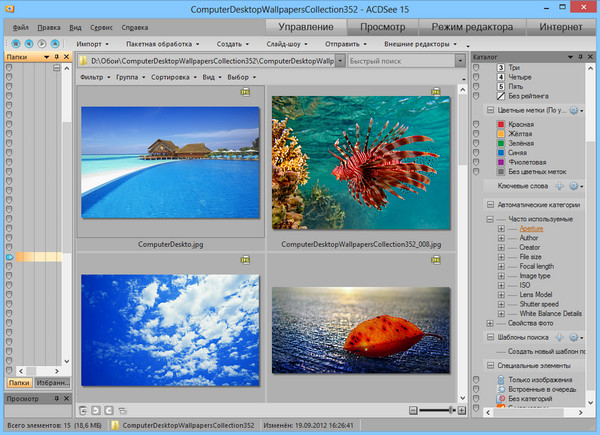
Task: Toggle the Easy-Select marker beside Пять
Action: 477,85
